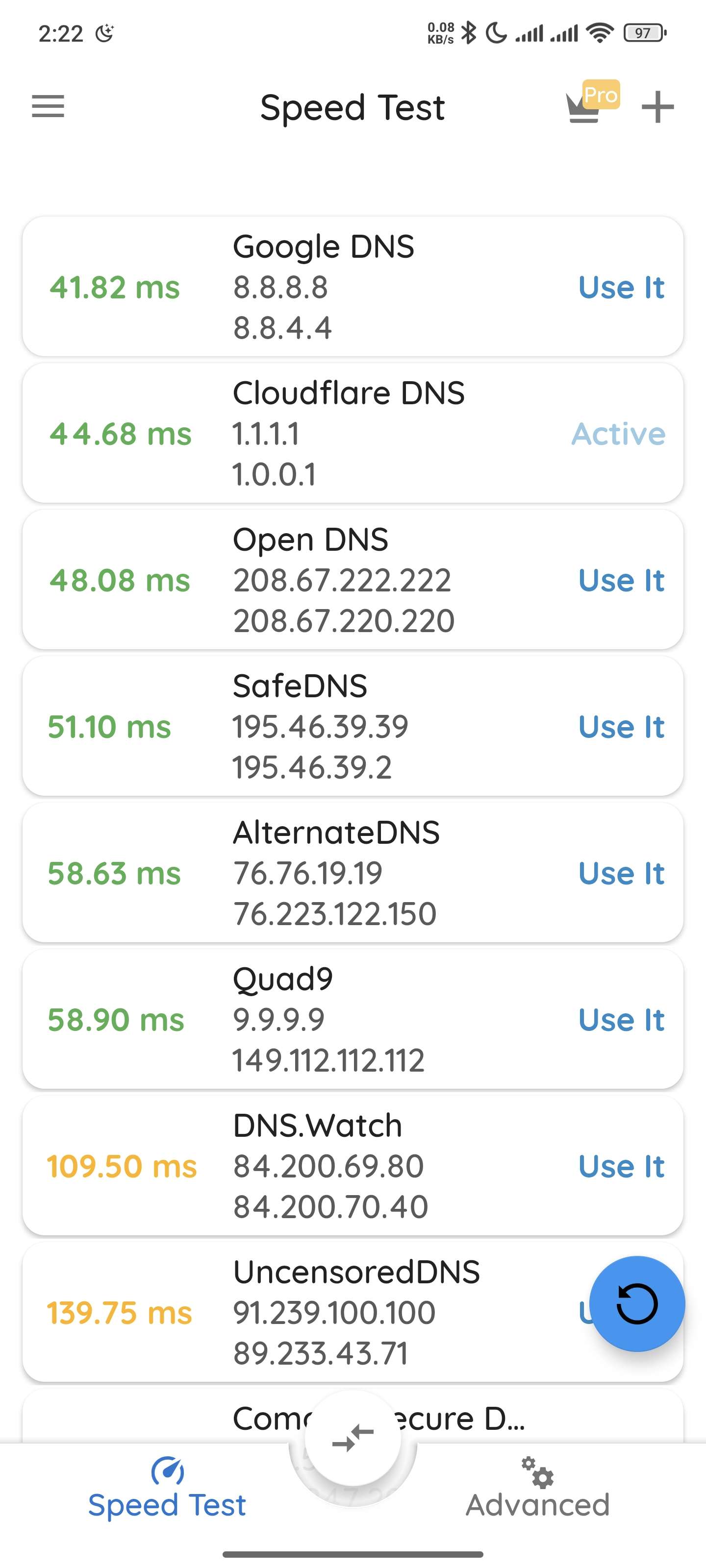Tap the 2:22 clock in status bar
Viewport: 706px width, 1568px height.
(60, 33)
